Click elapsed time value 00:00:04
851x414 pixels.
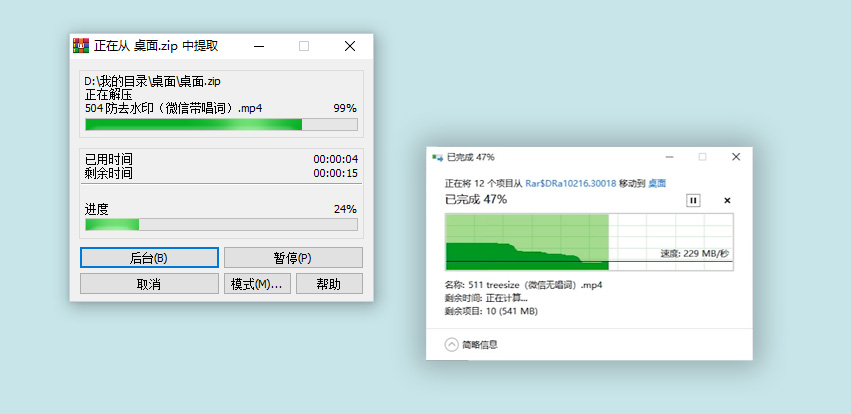coord(335,159)
